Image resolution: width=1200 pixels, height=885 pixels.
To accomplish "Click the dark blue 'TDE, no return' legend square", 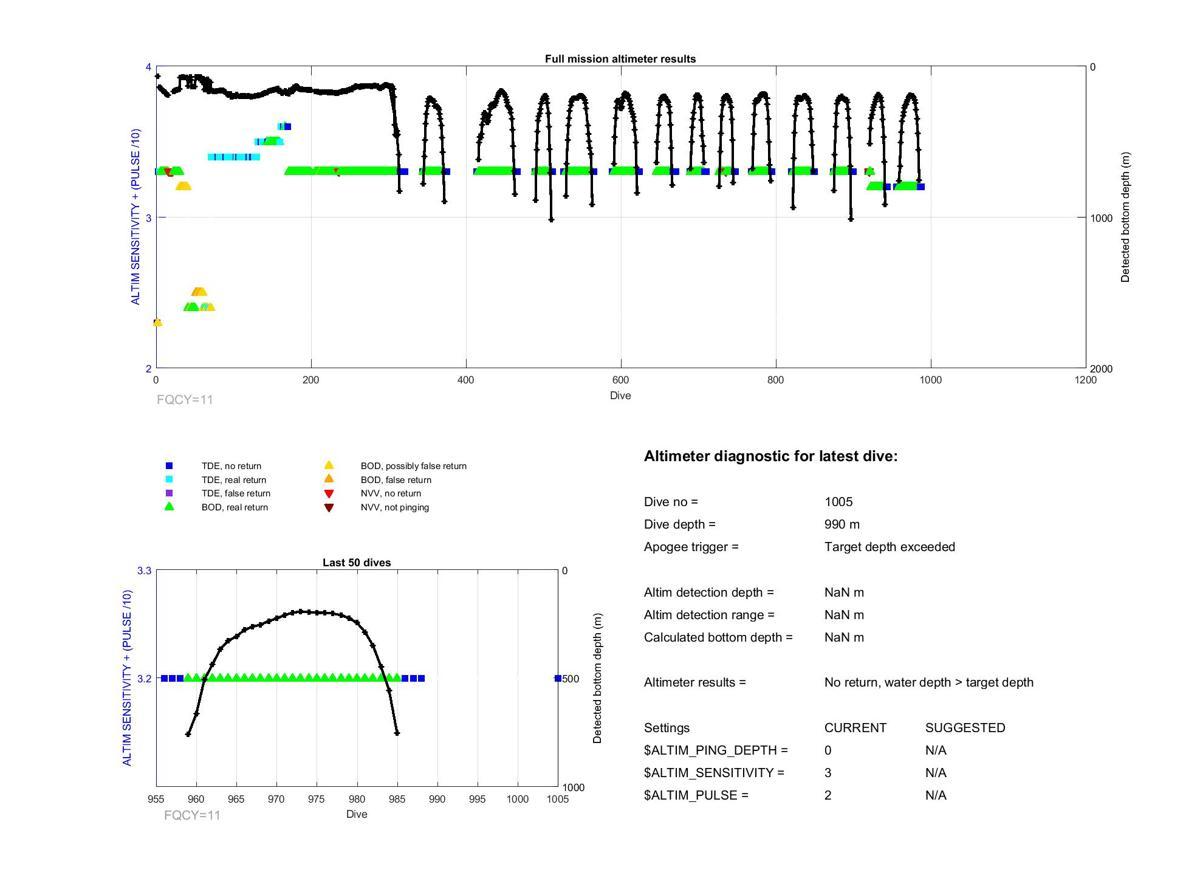I will 169,466.
